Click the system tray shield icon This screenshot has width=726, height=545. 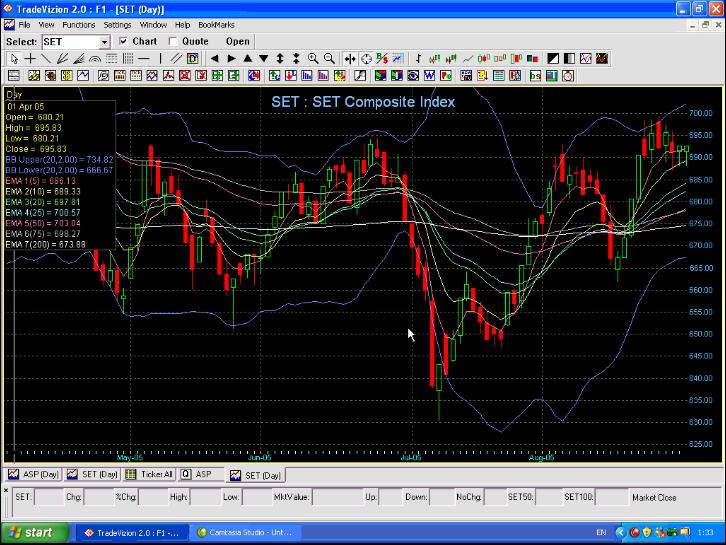pos(647,532)
